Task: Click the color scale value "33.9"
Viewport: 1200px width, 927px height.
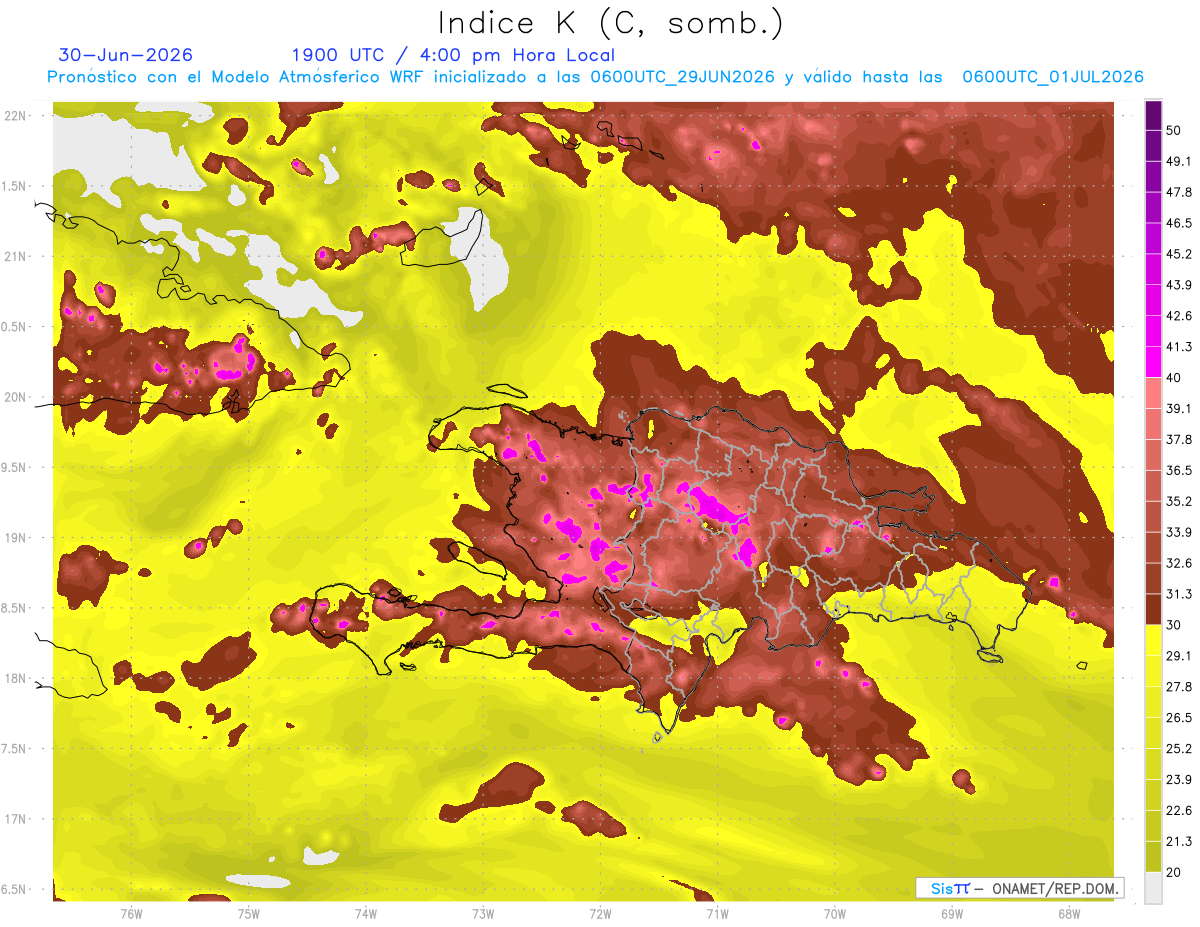Action: click(x=1178, y=532)
